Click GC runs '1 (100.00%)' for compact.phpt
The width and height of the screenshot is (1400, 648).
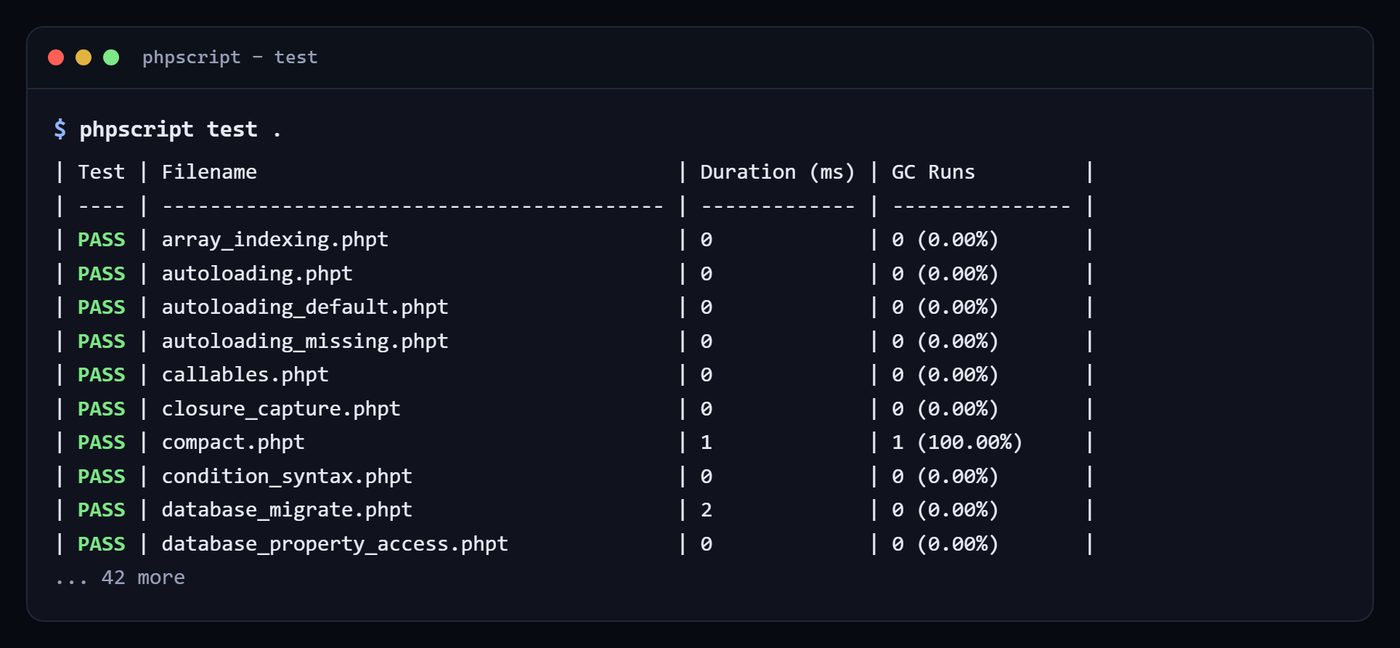pos(957,442)
